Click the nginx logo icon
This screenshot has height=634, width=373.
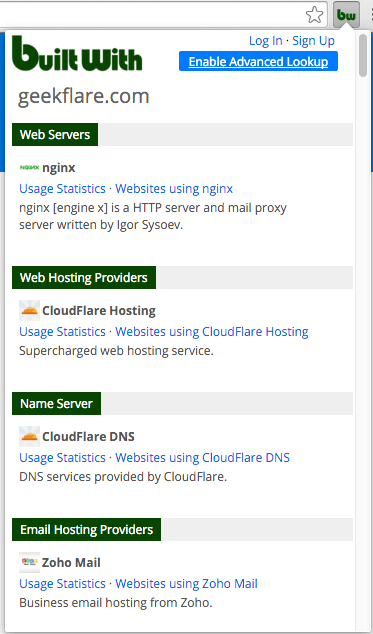pos(30,167)
